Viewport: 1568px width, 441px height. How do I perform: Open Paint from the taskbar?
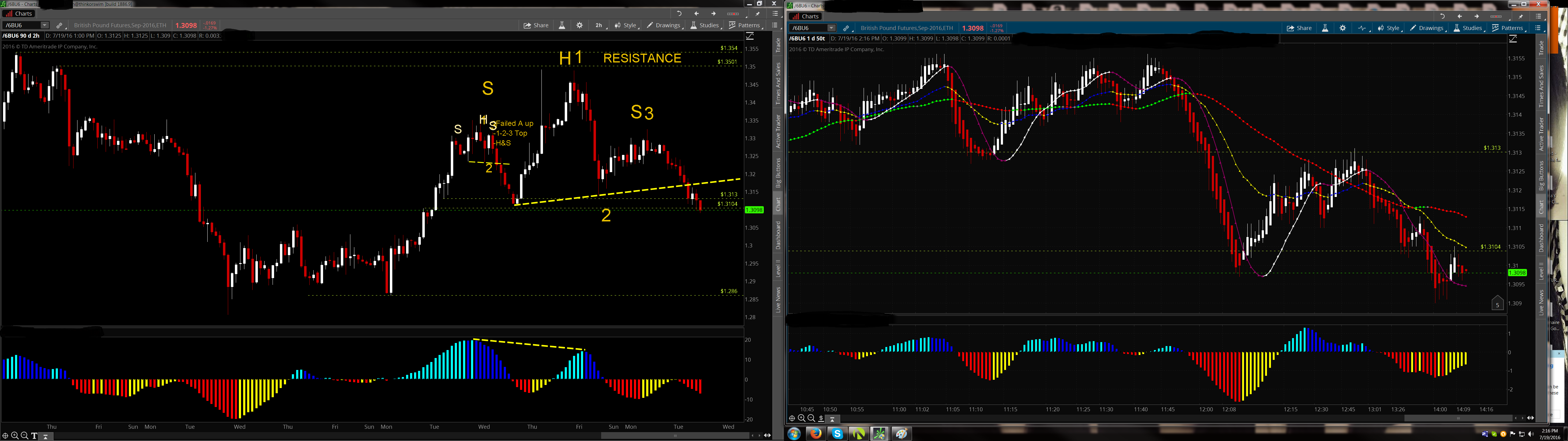pos(902,434)
